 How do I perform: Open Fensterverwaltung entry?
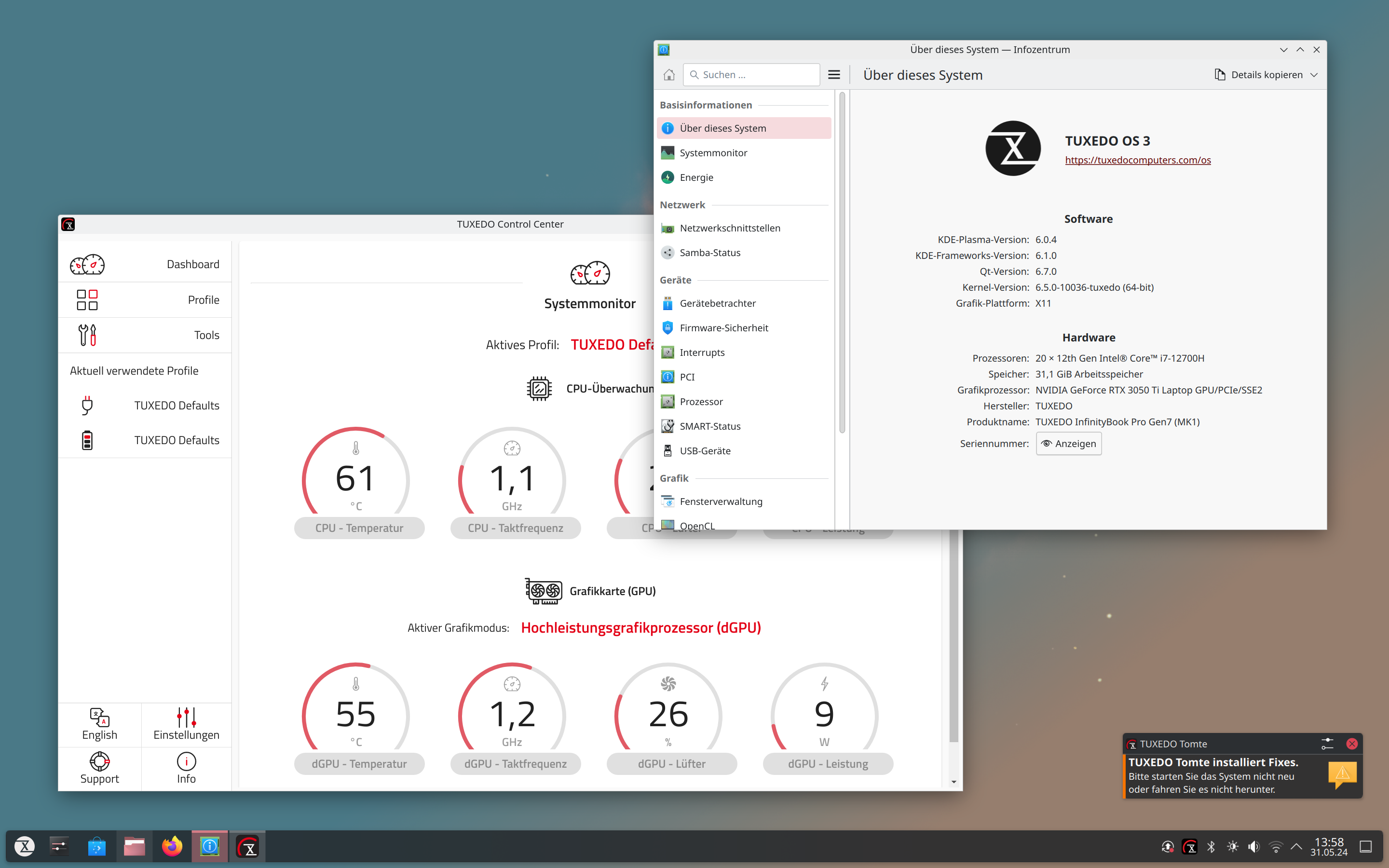pyautogui.click(x=744, y=502)
